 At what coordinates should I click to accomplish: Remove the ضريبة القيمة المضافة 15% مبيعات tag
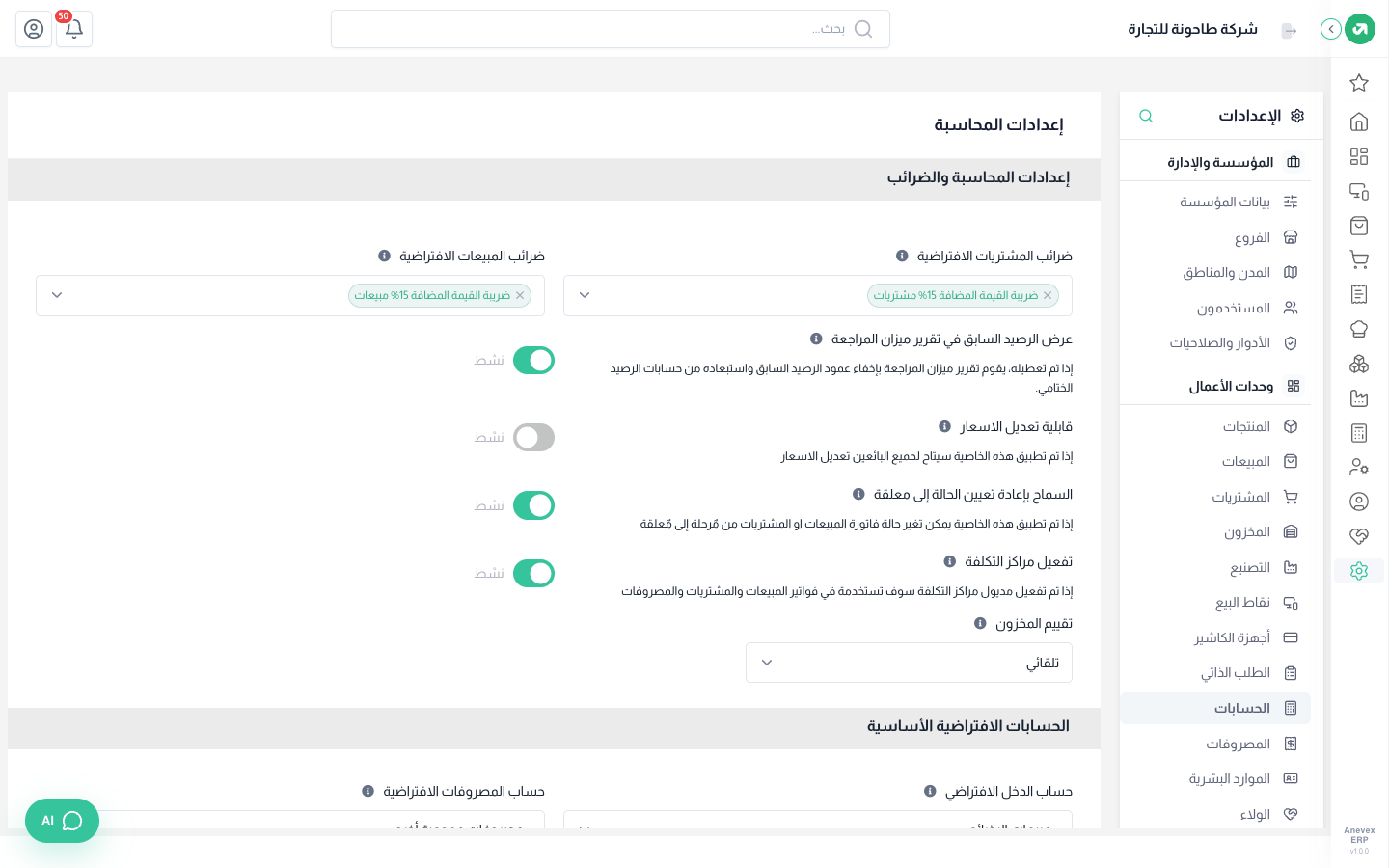(520, 295)
